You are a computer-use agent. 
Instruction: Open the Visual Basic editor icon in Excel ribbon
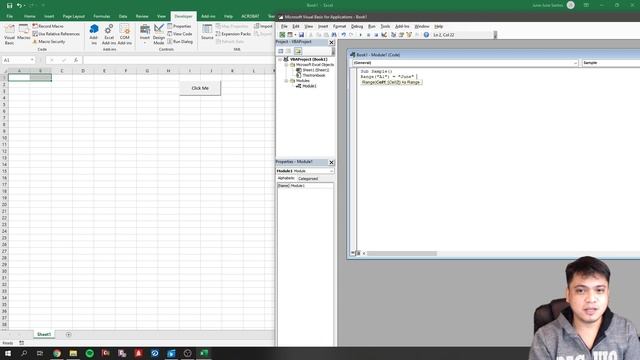pos(9,34)
